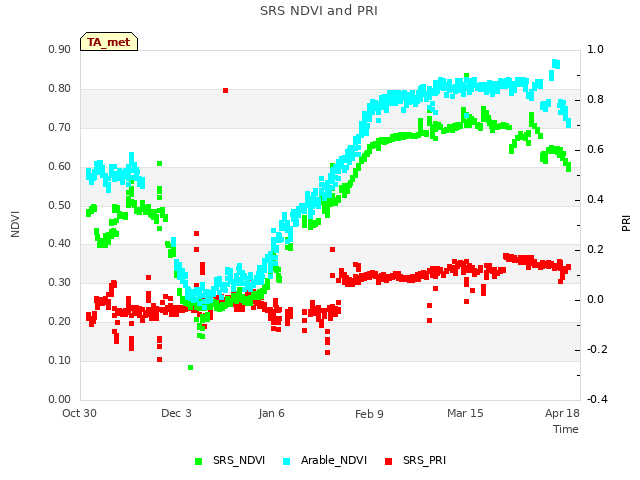Click the Feb 9 date tick label
Viewport: 640px width, 480px height.
pos(369,414)
